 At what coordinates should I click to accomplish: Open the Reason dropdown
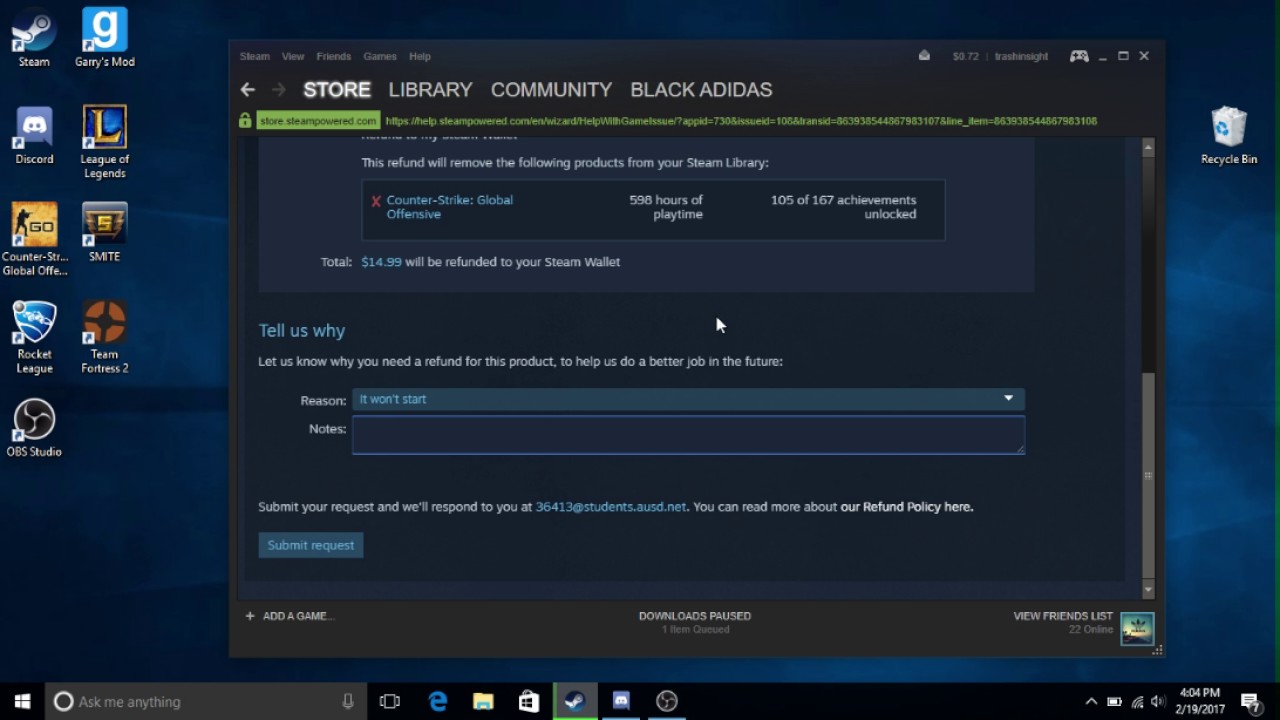688,399
